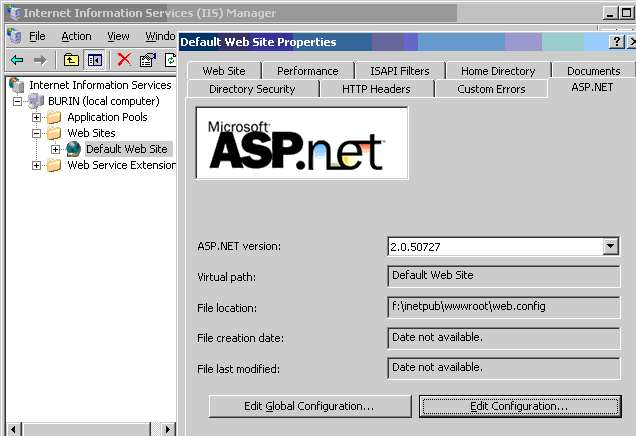Click the ASP.NET version value 2.0.50727

(x=415, y=247)
